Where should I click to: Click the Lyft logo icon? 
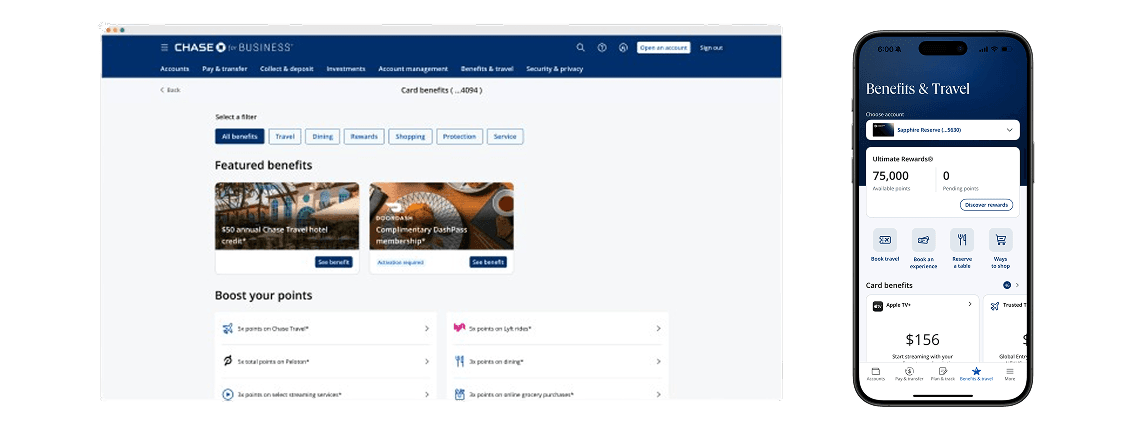click(x=459, y=328)
